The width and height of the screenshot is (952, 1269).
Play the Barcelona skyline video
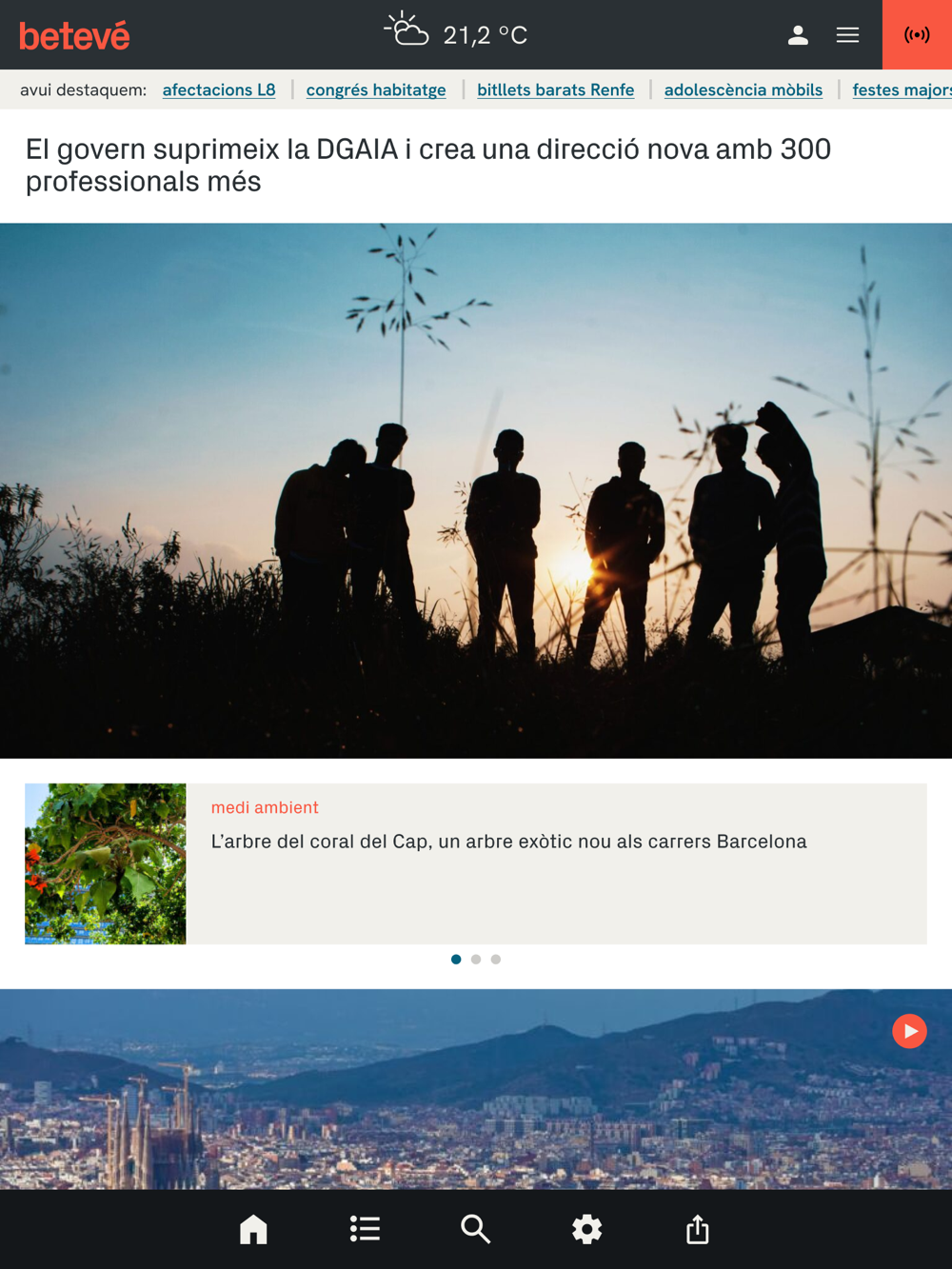[909, 1031]
